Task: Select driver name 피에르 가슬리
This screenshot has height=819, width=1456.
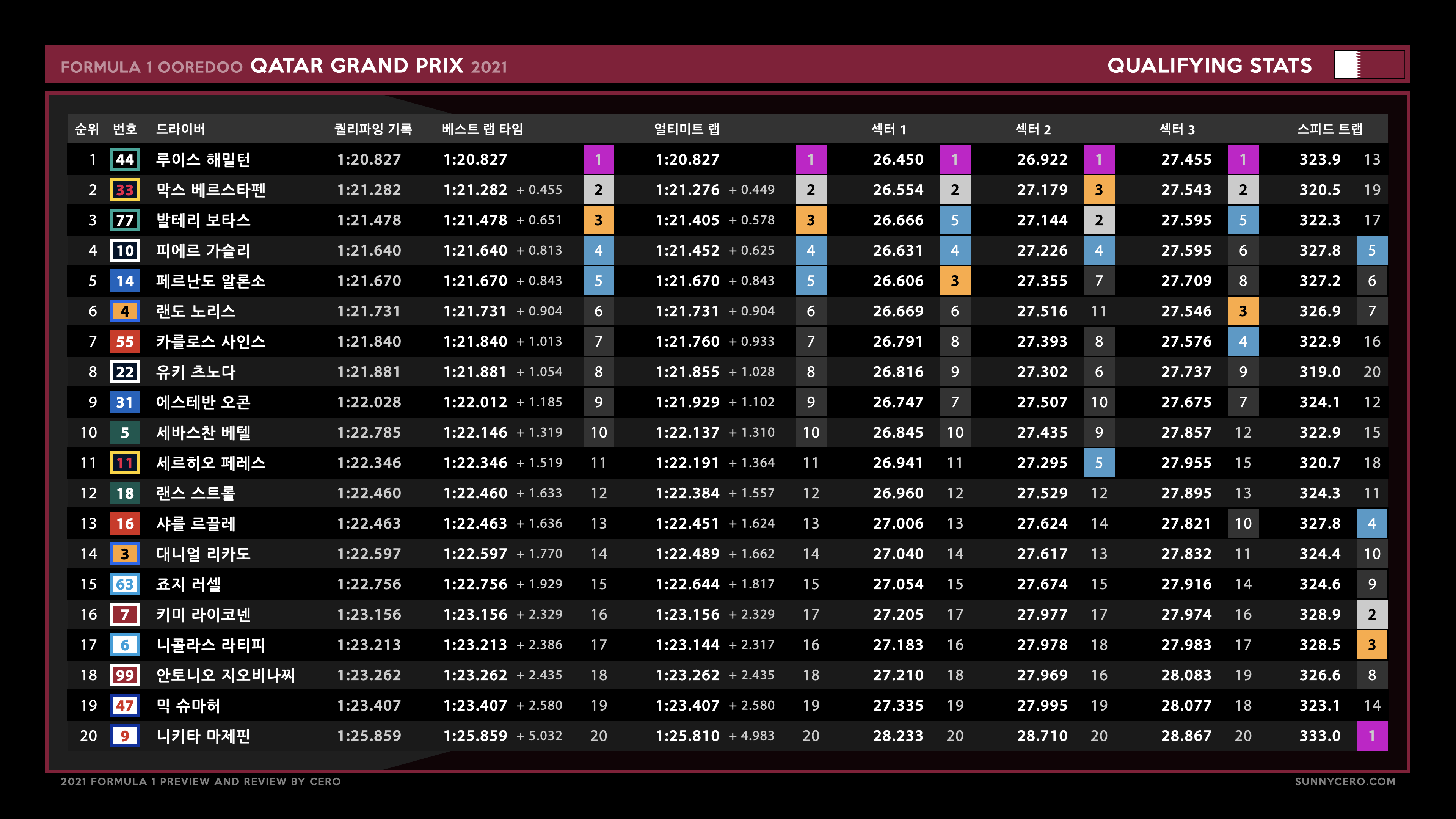Action: point(203,250)
